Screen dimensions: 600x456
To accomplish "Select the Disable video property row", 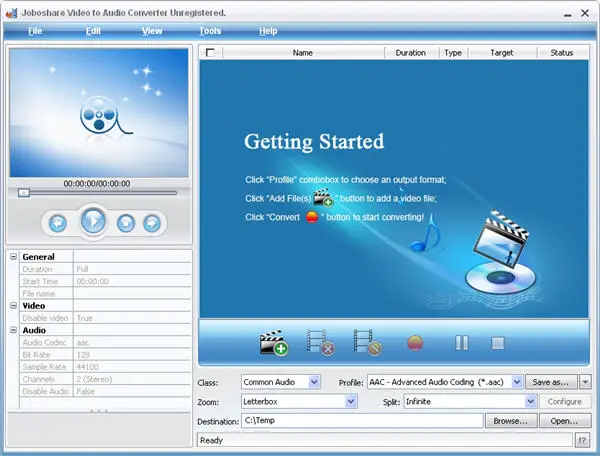I will pyautogui.click(x=105, y=318).
